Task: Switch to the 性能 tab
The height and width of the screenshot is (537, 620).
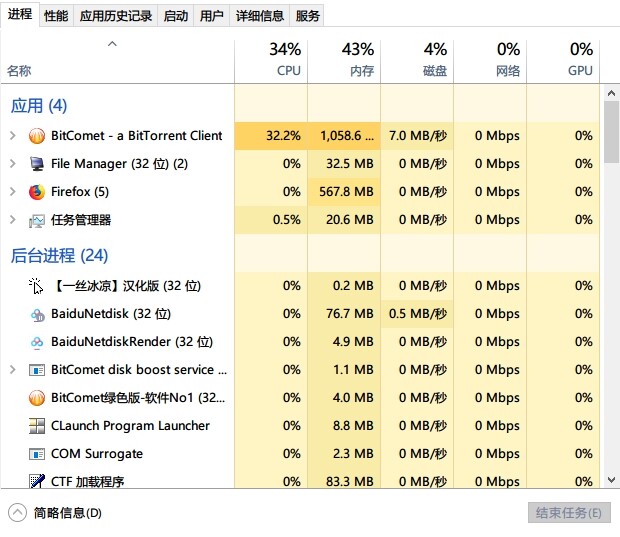Action: pyautogui.click(x=56, y=16)
